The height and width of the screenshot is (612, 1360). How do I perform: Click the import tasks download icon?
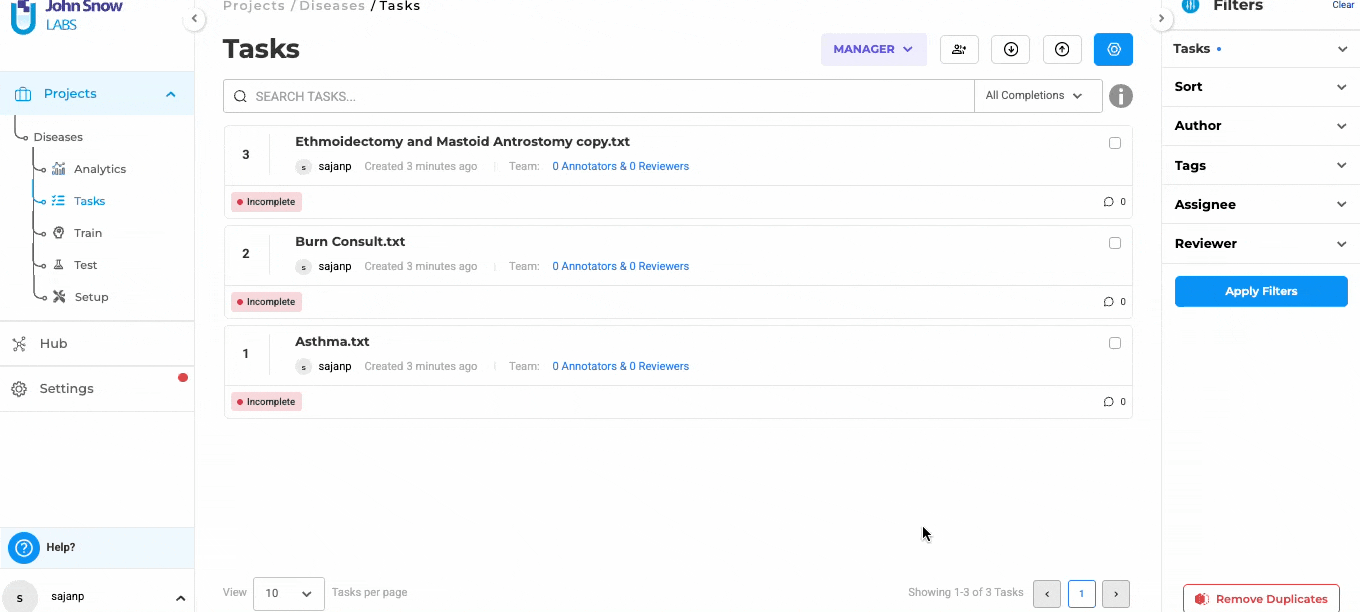click(x=1011, y=49)
